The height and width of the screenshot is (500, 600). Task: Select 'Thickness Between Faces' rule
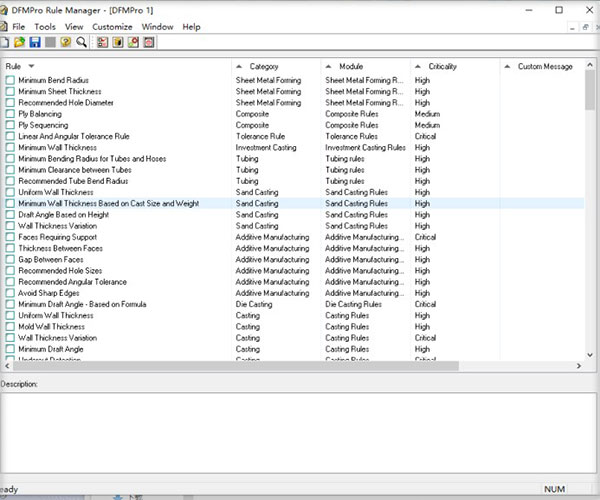[x=60, y=248]
